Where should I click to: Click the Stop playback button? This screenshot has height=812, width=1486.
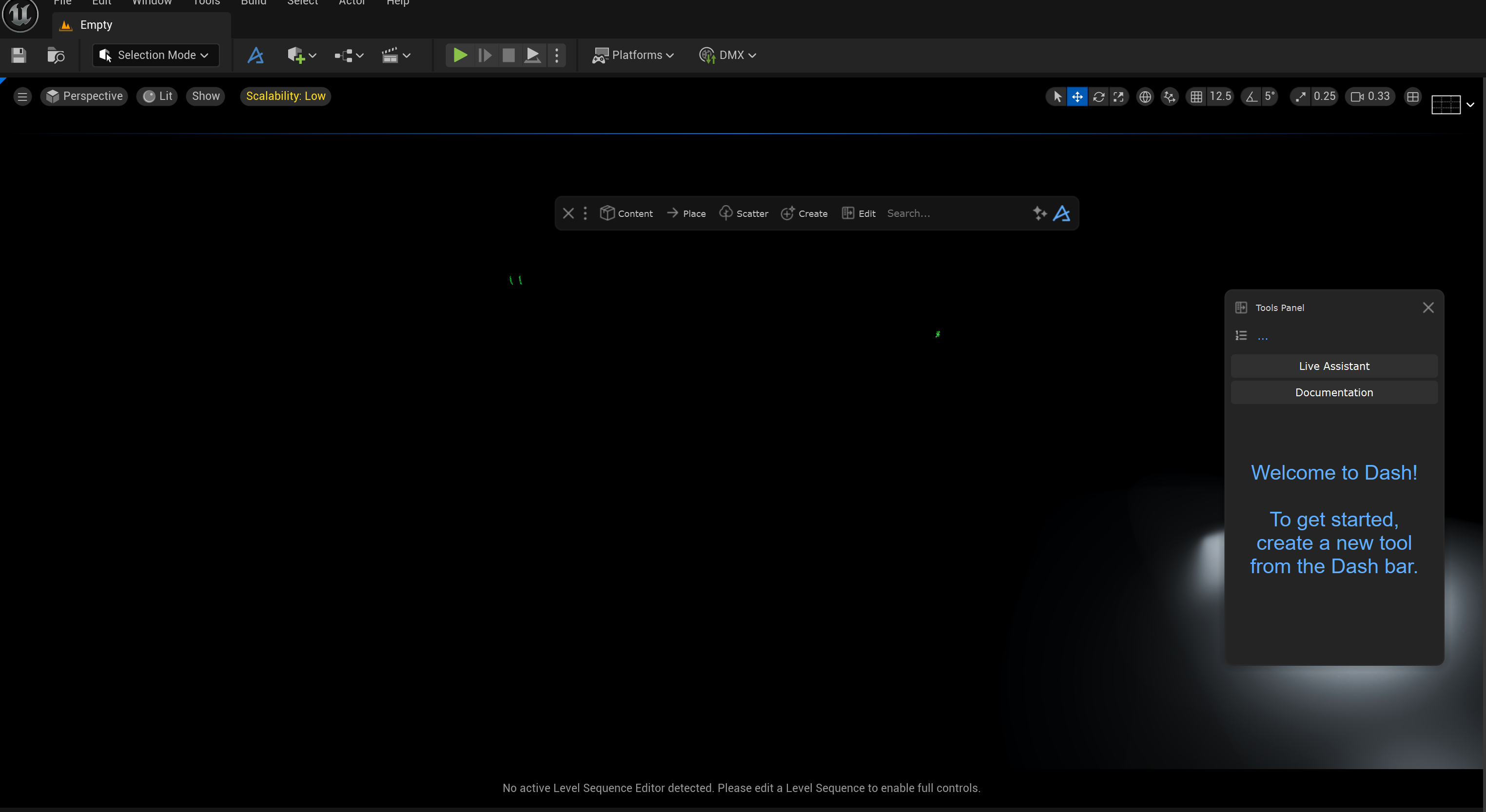(x=508, y=56)
